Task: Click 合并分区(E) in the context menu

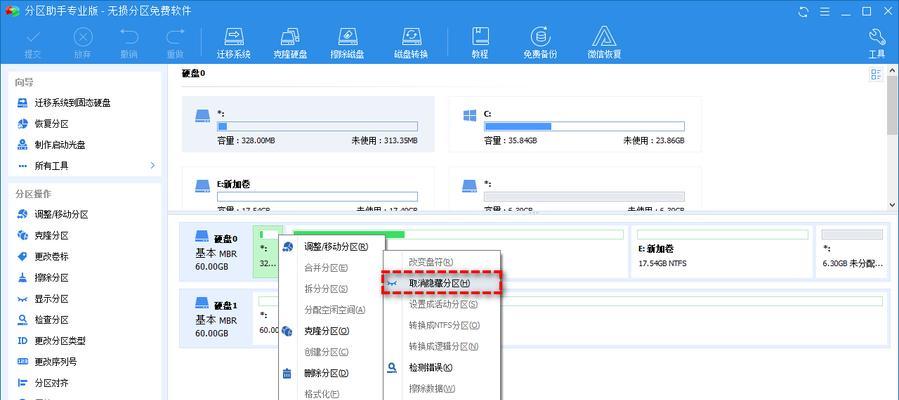Action: pyautogui.click(x=331, y=268)
